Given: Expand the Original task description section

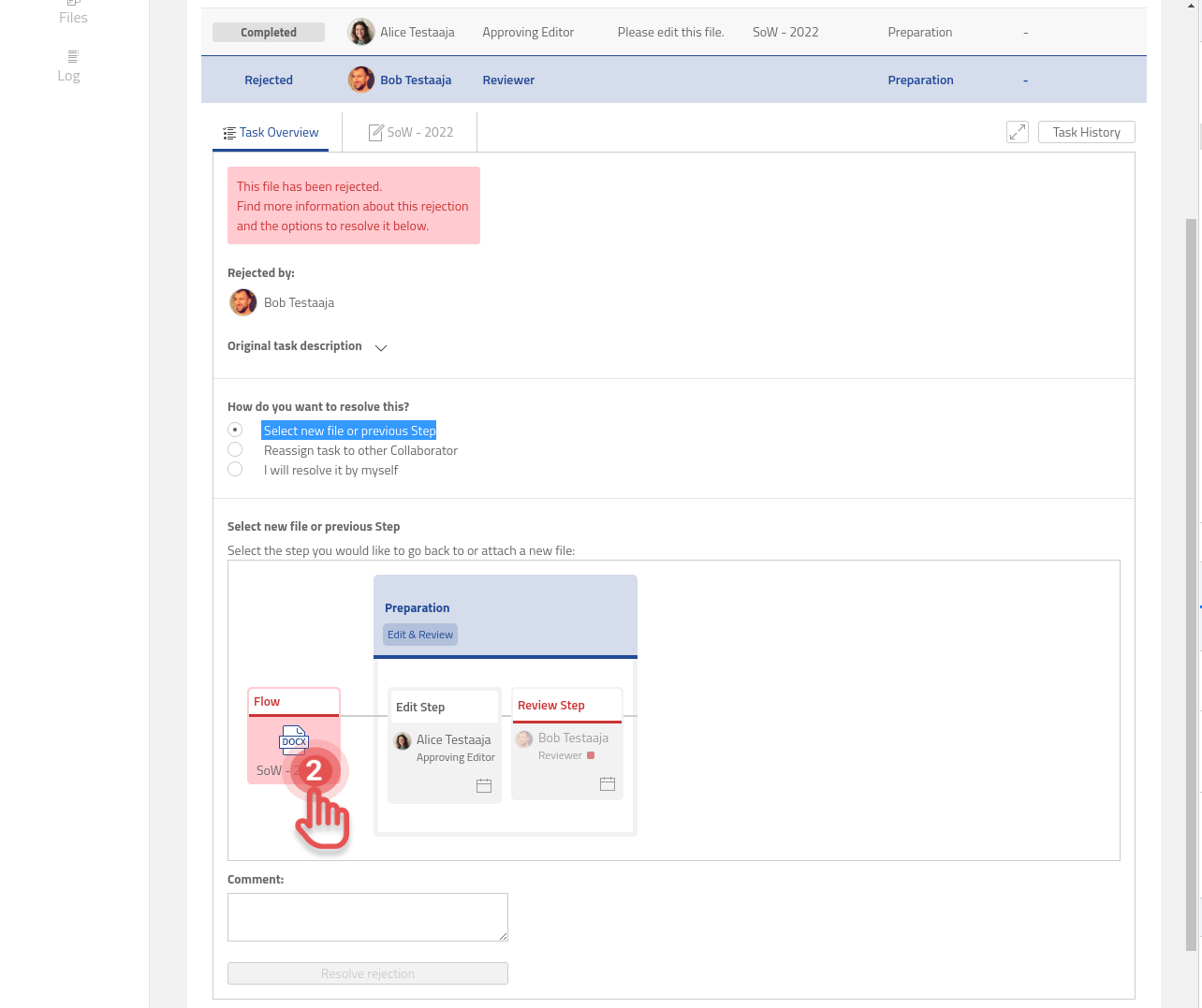Looking at the screenshot, I should (x=380, y=347).
